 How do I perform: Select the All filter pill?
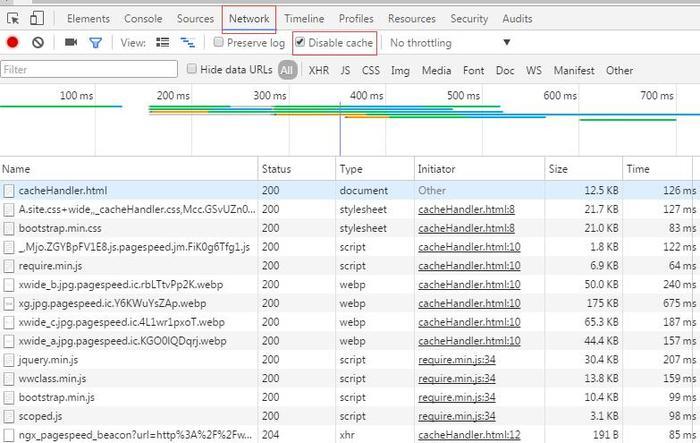pyautogui.click(x=287, y=70)
